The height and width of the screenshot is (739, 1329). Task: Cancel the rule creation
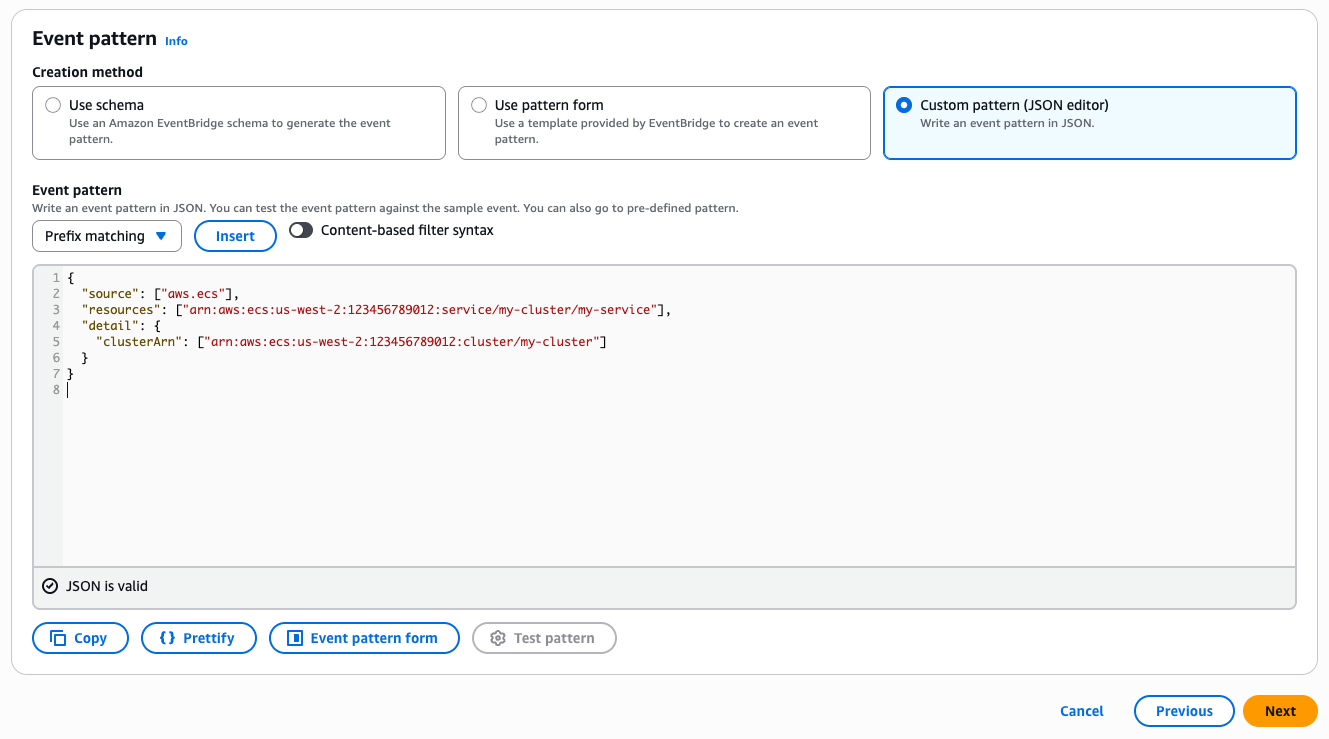[1081, 711]
